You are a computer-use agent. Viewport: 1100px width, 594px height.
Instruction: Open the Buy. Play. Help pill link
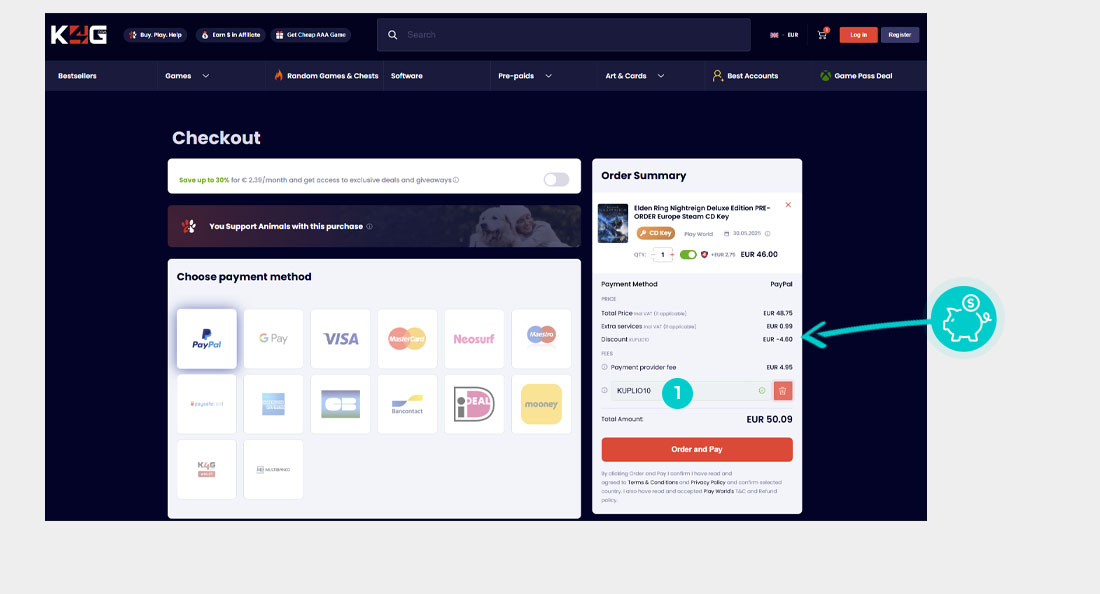[x=155, y=34]
